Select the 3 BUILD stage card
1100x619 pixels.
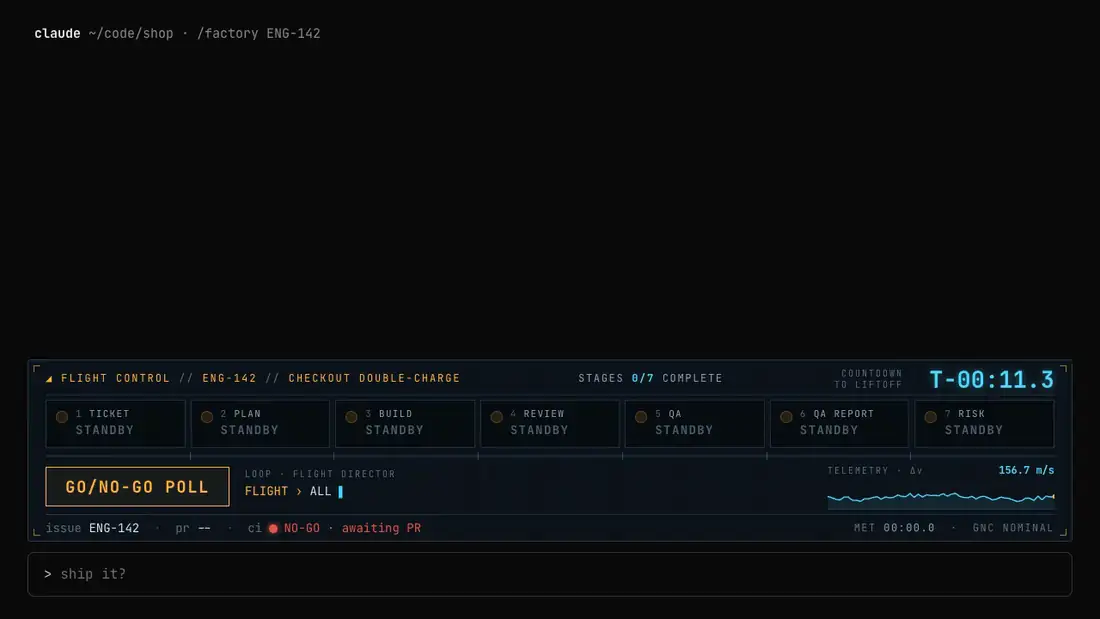[x=405, y=423]
